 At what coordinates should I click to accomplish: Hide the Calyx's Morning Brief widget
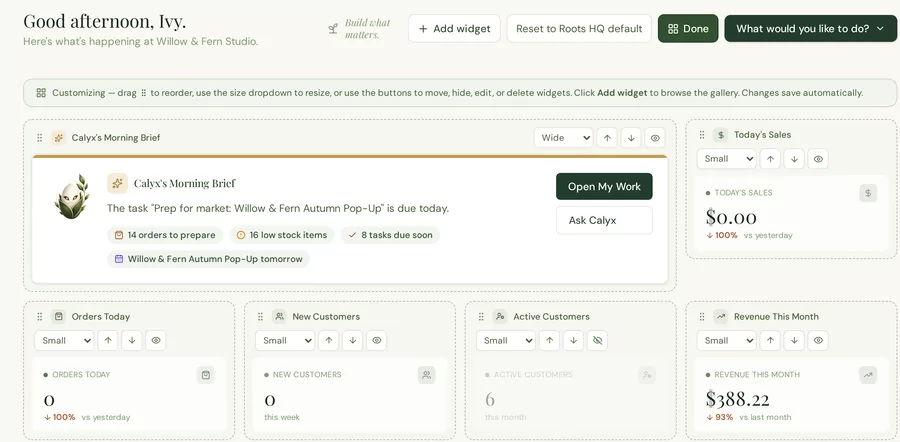(x=655, y=138)
